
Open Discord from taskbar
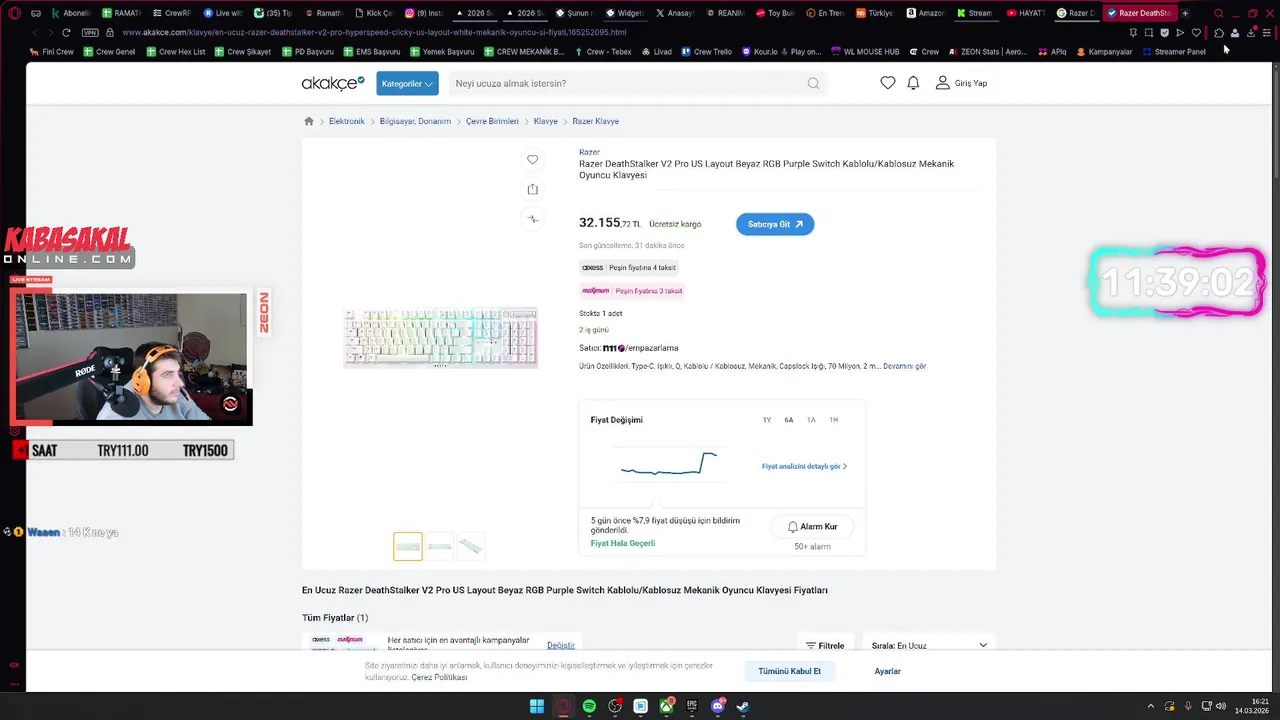click(718, 706)
